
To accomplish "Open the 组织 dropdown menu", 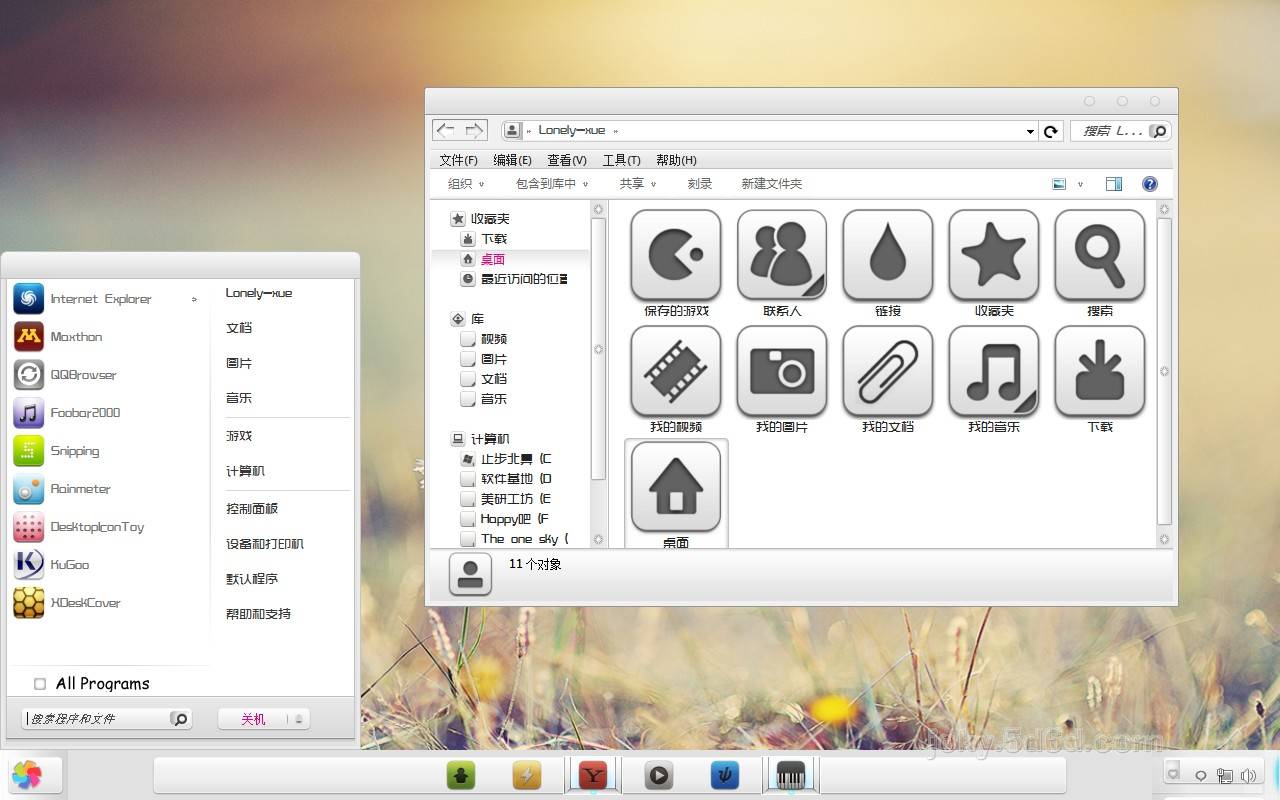I will (466, 184).
